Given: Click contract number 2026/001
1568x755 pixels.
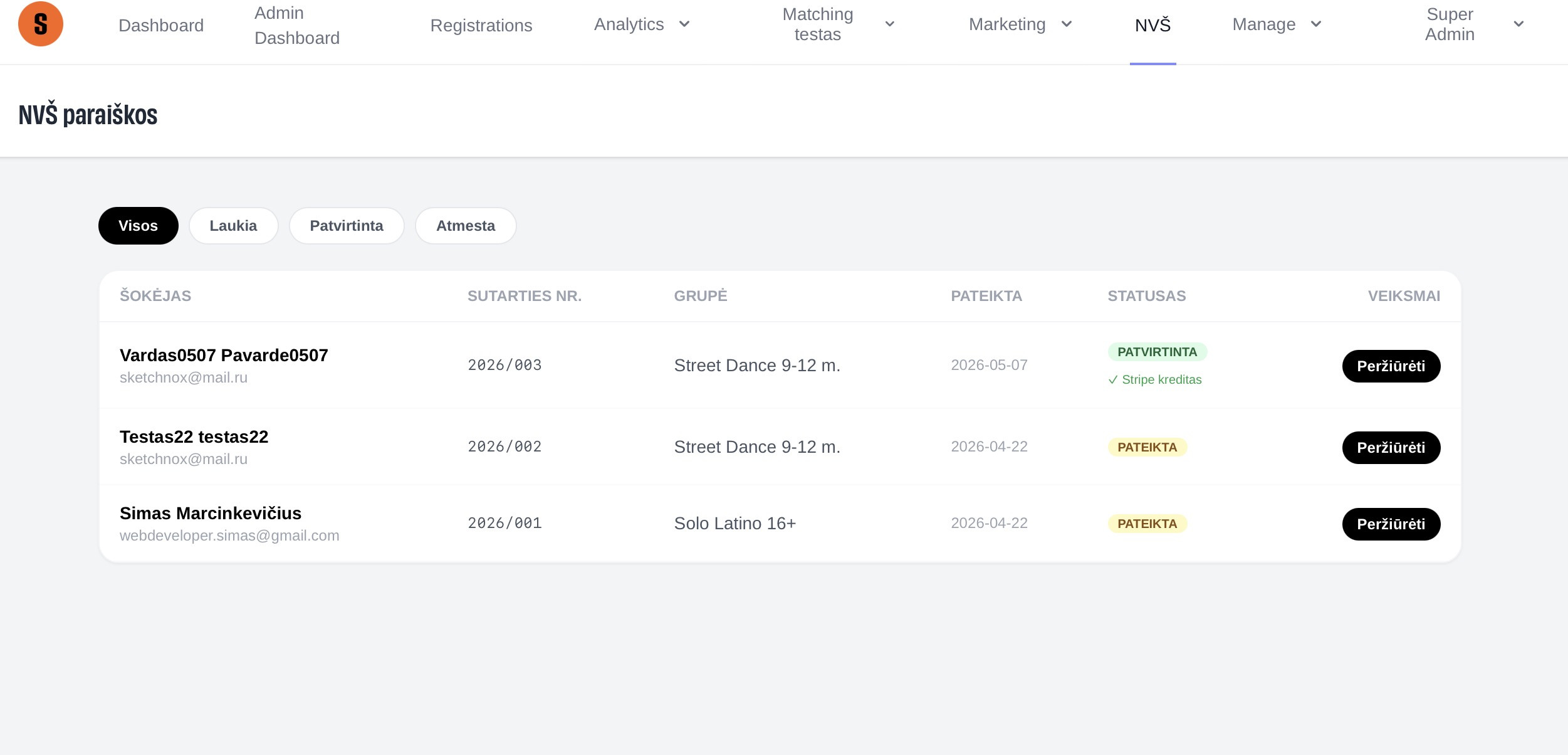Looking at the screenshot, I should pos(504,523).
